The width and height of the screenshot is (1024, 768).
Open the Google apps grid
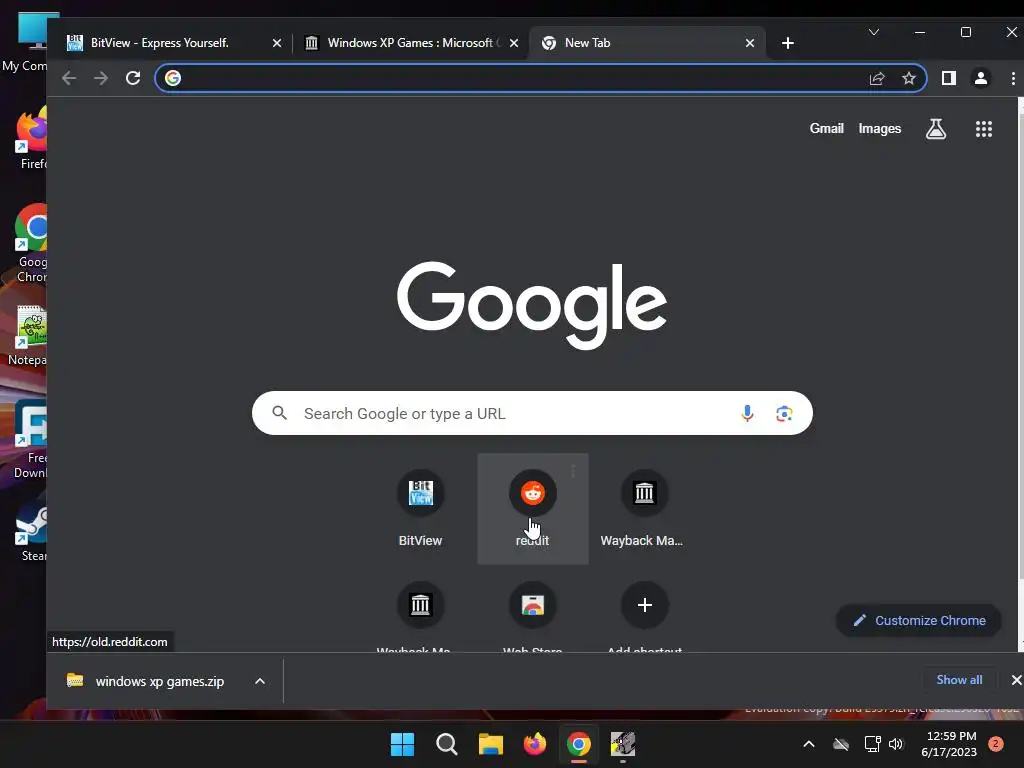click(x=984, y=129)
